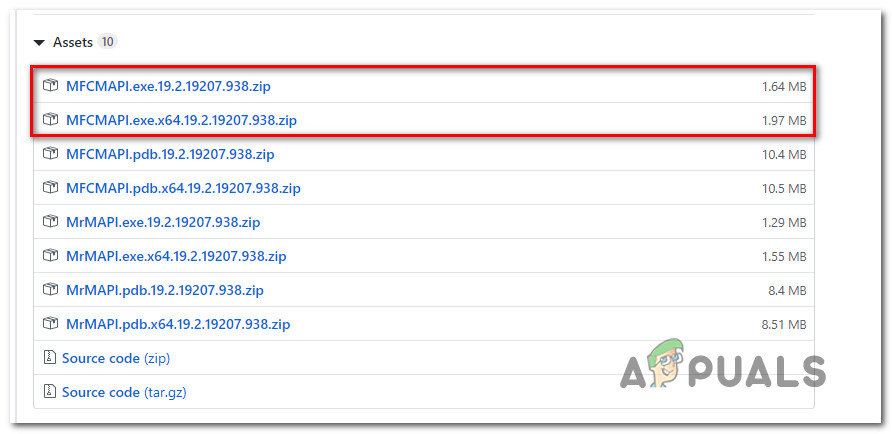Download MFCMAPI.pdb.19.2.19207.938.zip
Screen dimensions: 892x434
click(x=170, y=154)
